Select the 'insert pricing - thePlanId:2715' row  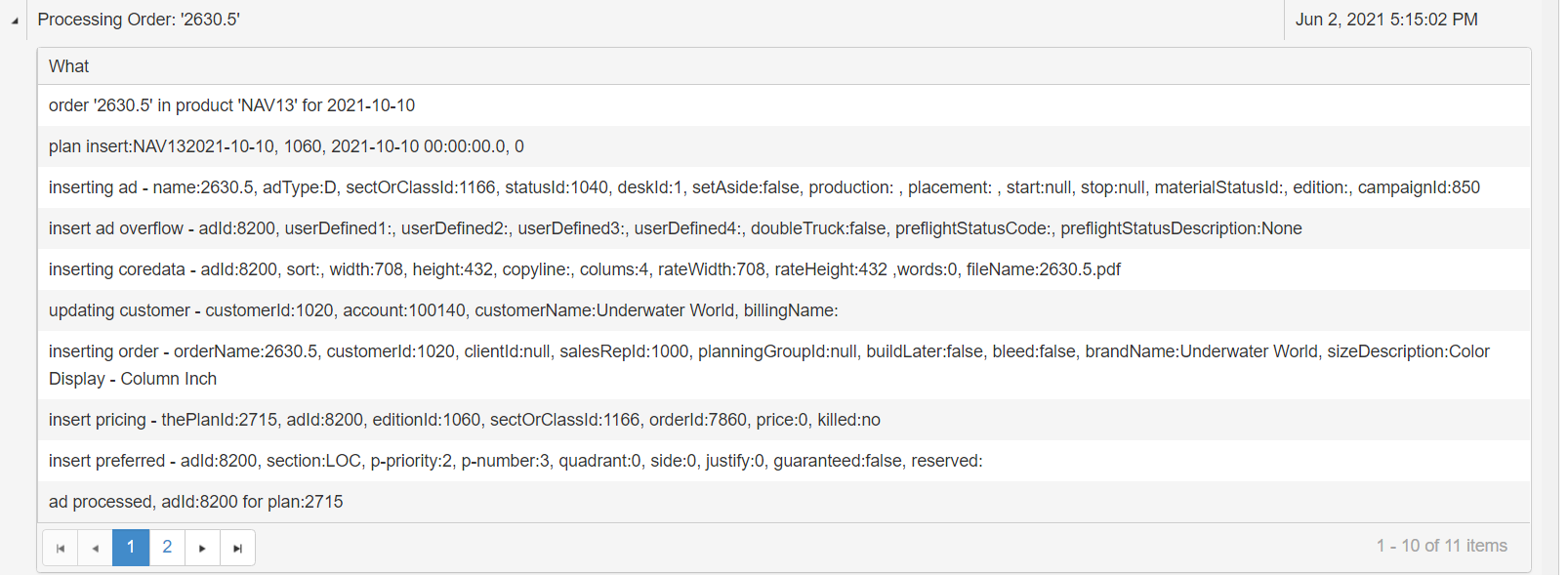pos(464,420)
